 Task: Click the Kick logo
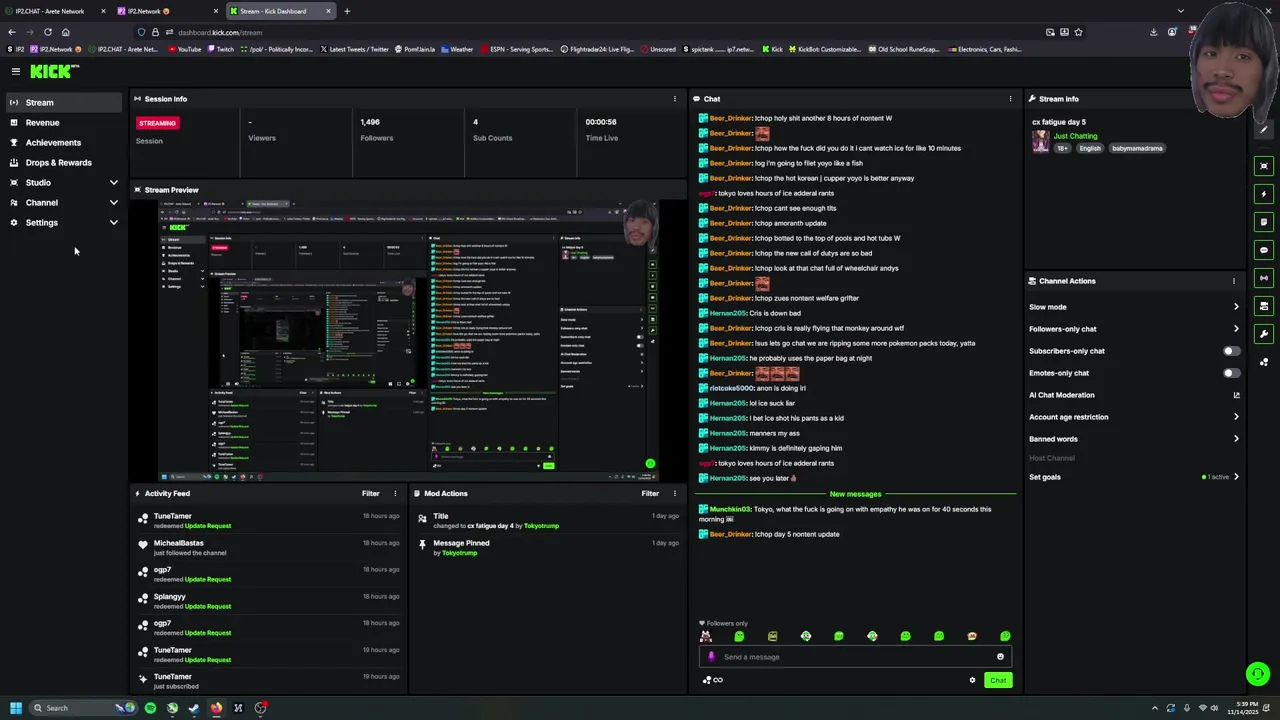click(x=54, y=71)
